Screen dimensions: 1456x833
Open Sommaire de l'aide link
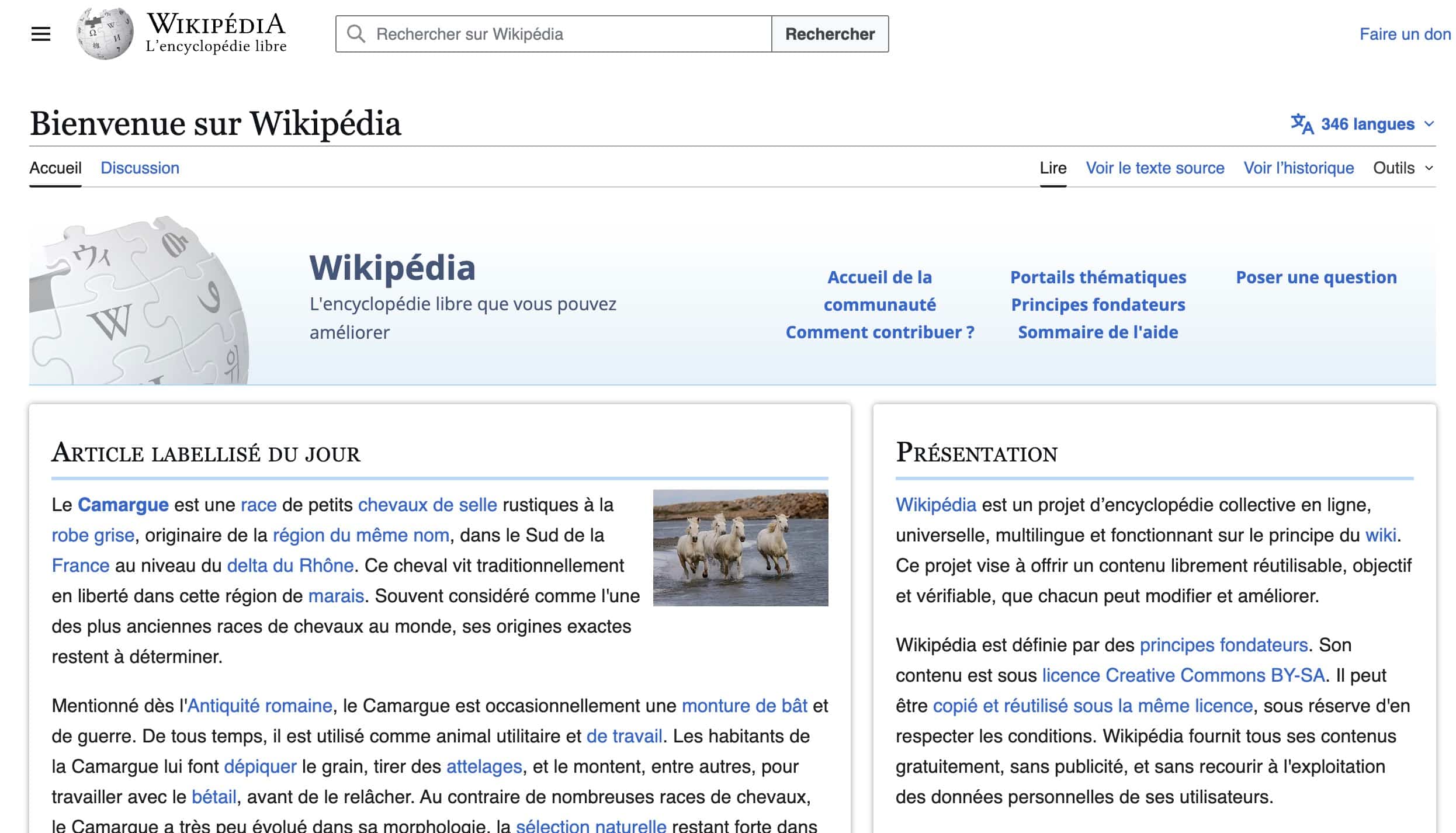(1098, 332)
